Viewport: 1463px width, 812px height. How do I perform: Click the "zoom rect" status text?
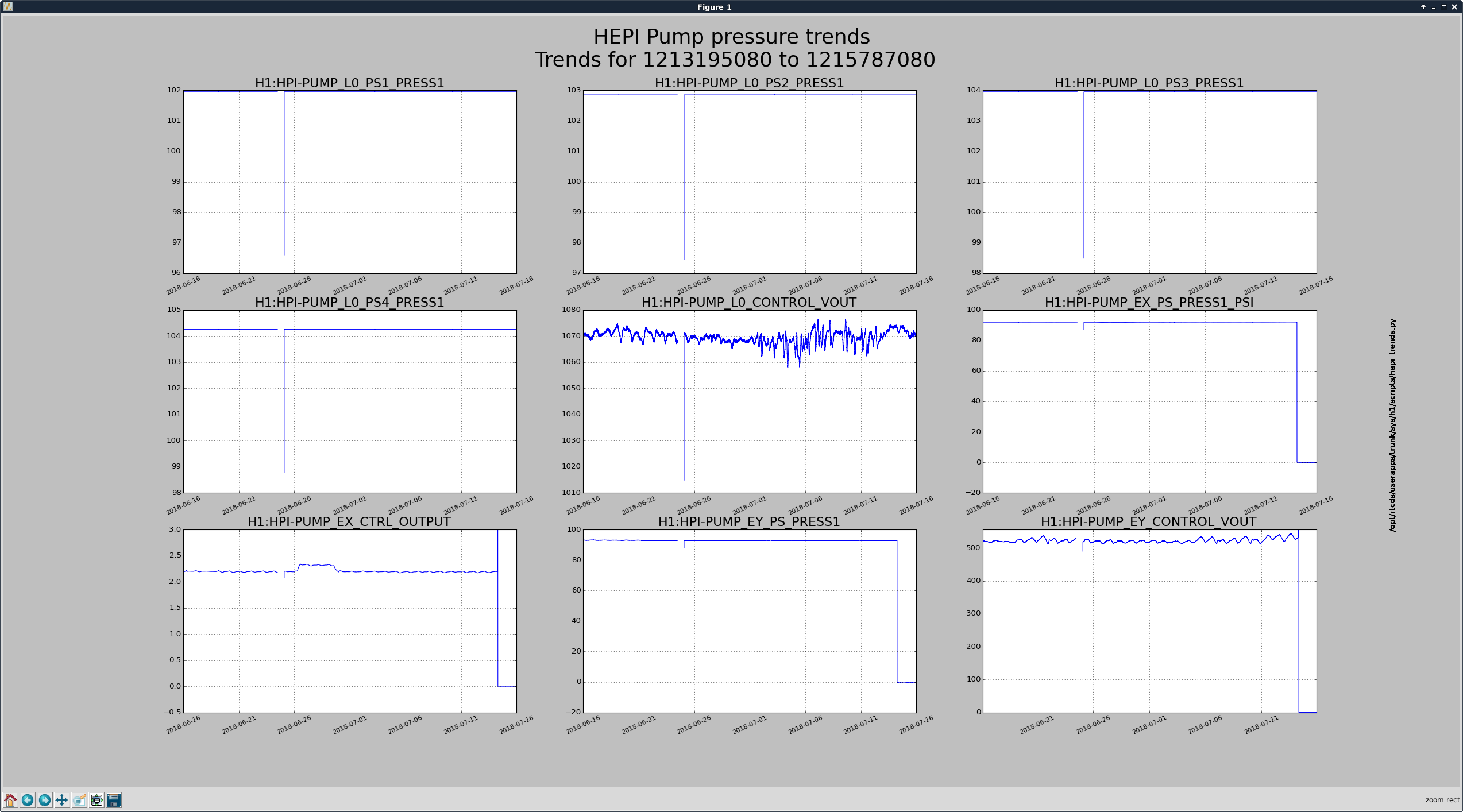click(1442, 800)
